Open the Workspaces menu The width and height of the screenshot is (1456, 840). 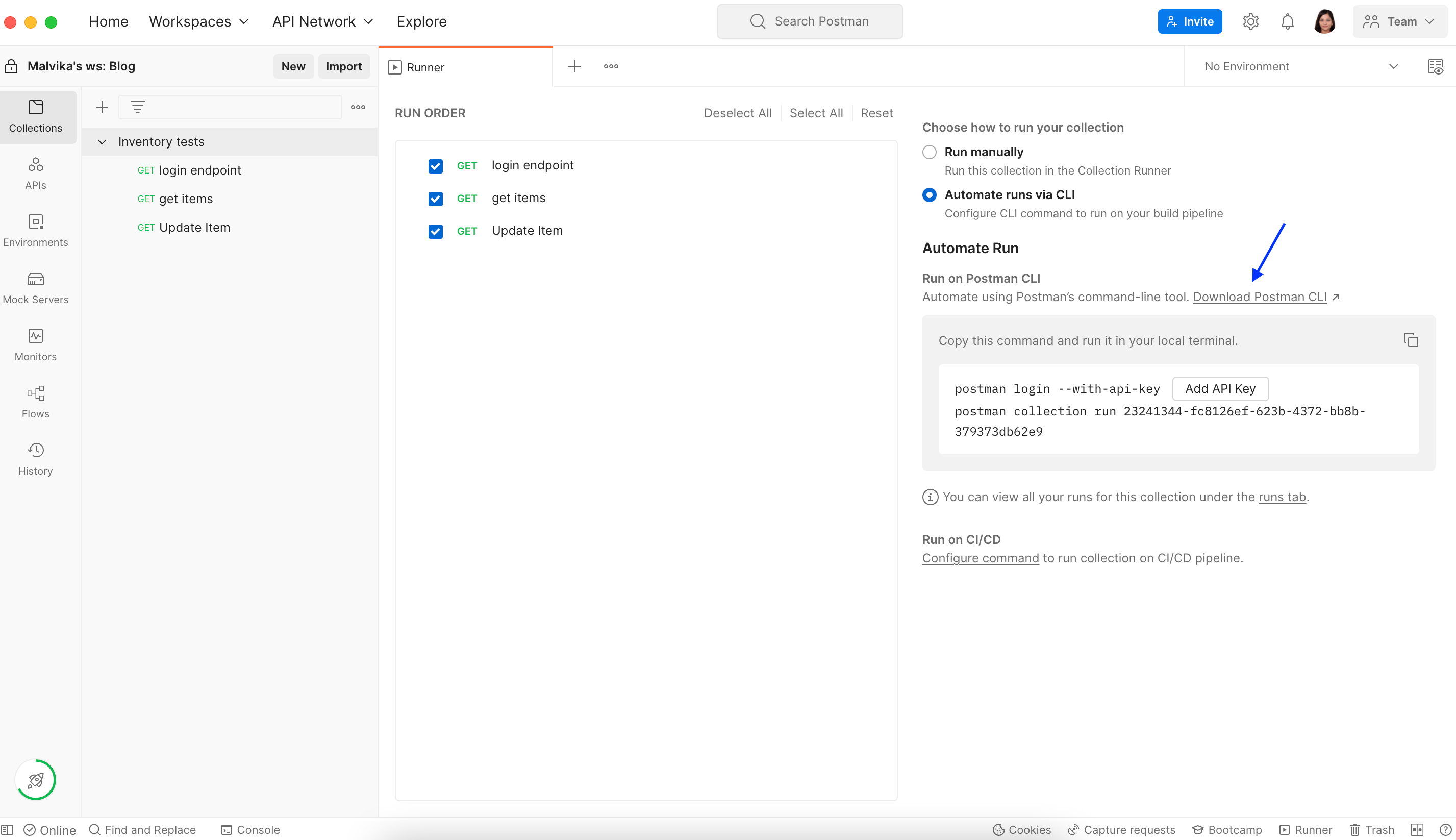pyautogui.click(x=198, y=21)
